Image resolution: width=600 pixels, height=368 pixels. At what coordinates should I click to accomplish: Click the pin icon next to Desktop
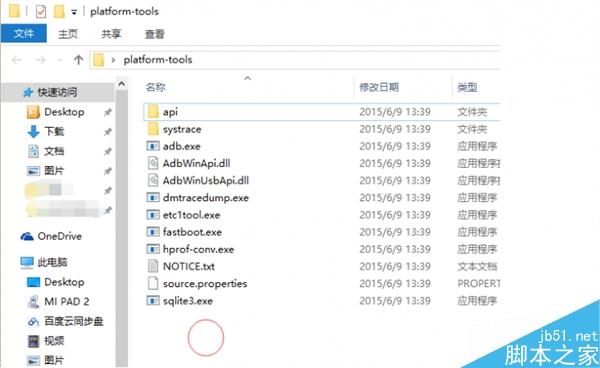point(108,112)
